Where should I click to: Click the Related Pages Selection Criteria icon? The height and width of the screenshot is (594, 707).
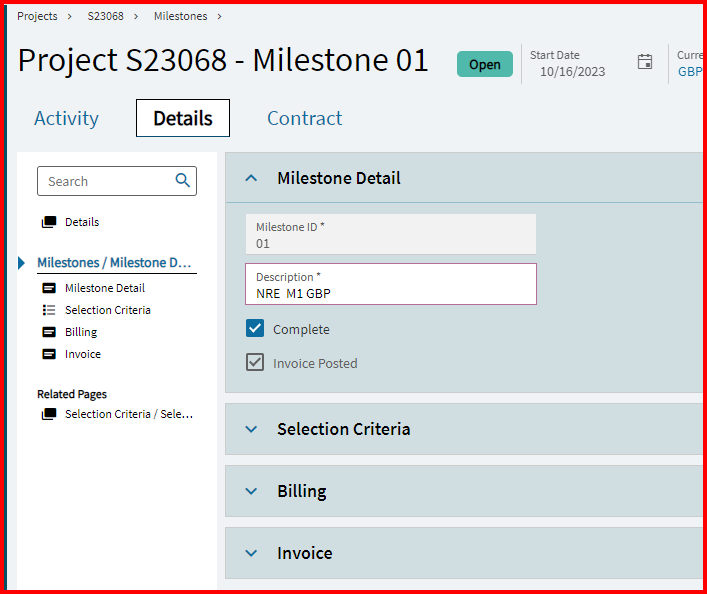pyautogui.click(x=49, y=414)
